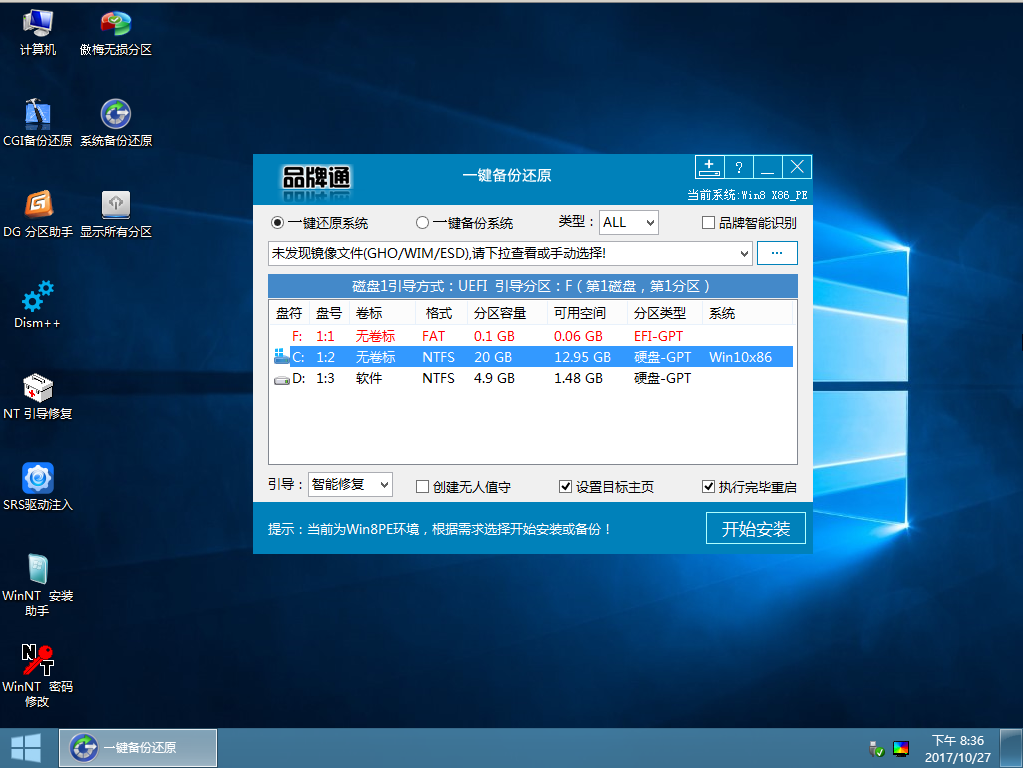Click the Windows Start button on taskbar
This screenshot has height=768, width=1023.
(26, 748)
